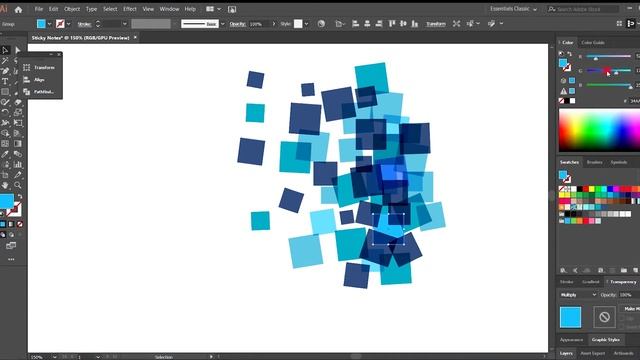
Task: Choose the Gradient tool
Action: 18,144
